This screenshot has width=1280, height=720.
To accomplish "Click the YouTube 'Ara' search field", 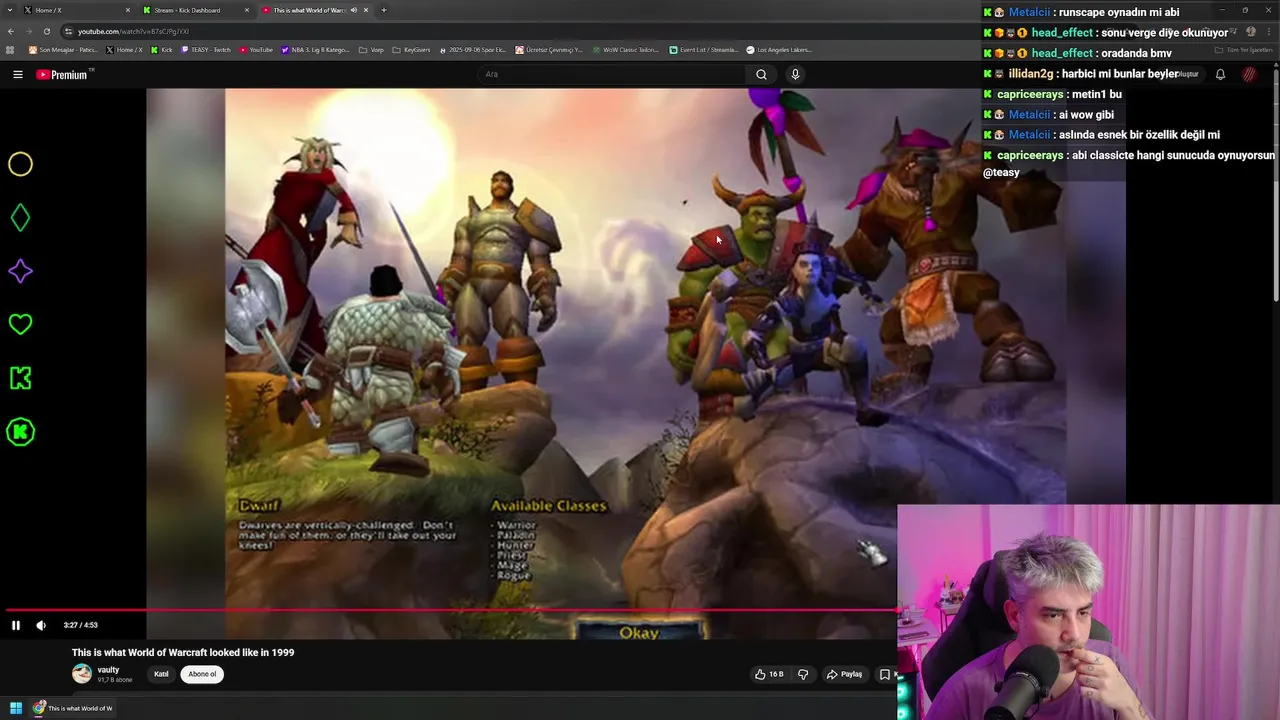I will click(x=610, y=74).
